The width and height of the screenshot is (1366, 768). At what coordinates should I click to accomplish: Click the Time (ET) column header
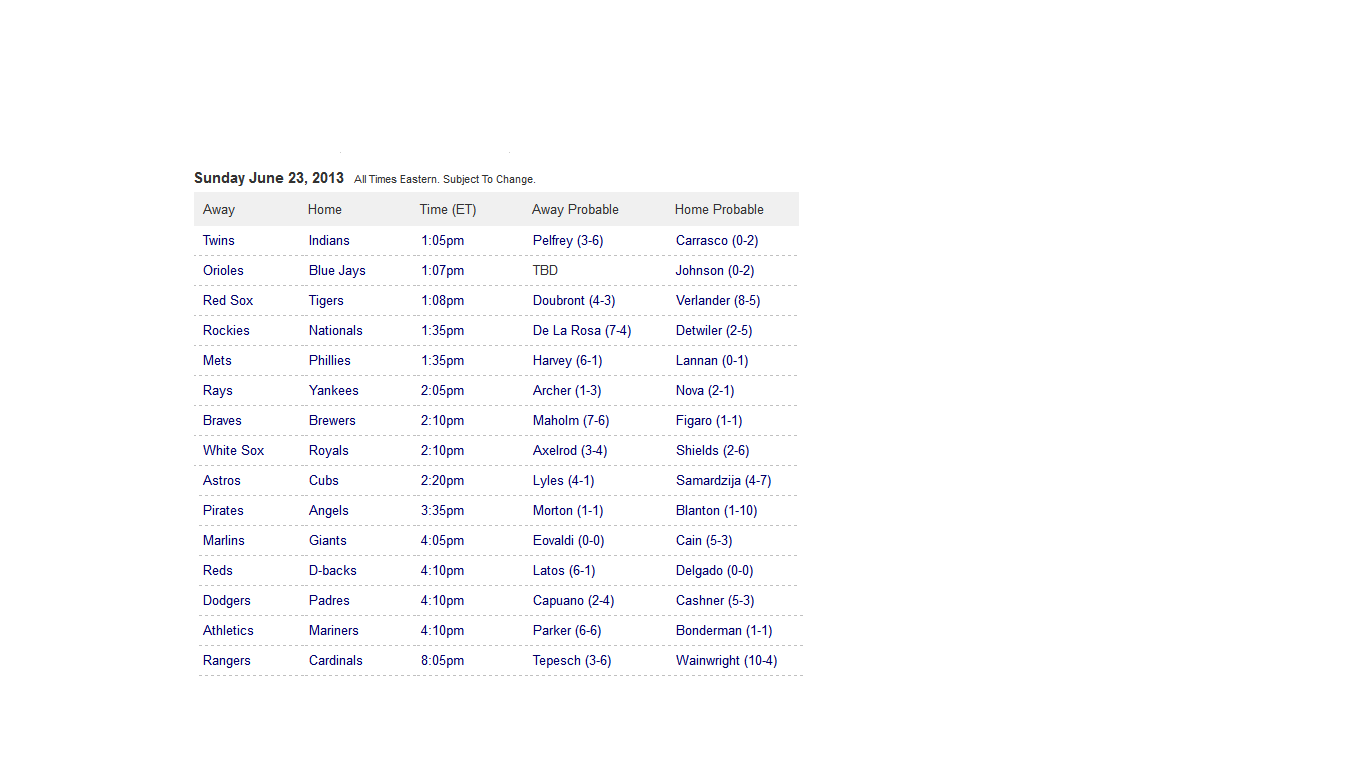(448, 209)
